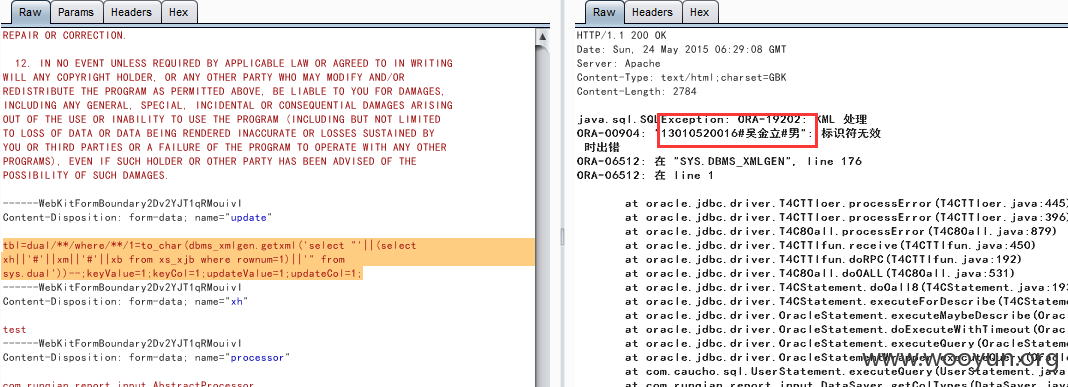Click the 'T4CTTIoer.java:445' stack trace line
Viewport: 1068px width, 387px height.
coord(847,203)
